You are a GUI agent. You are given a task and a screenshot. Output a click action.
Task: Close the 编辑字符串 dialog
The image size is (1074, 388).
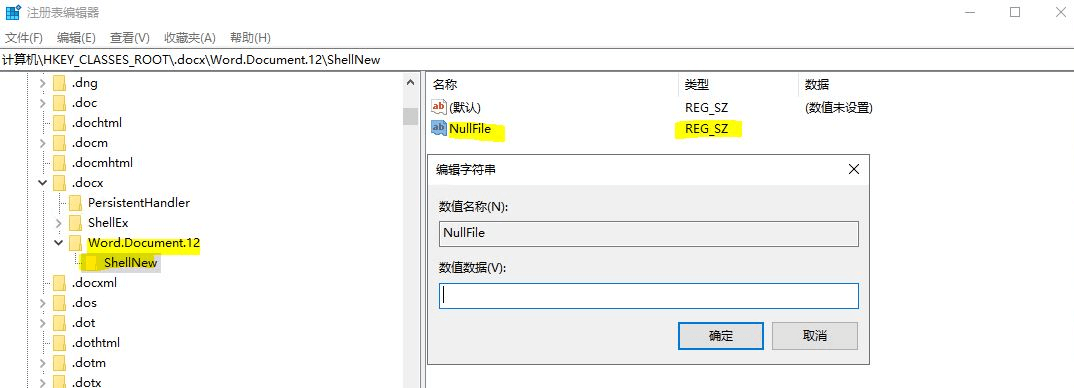click(853, 169)
